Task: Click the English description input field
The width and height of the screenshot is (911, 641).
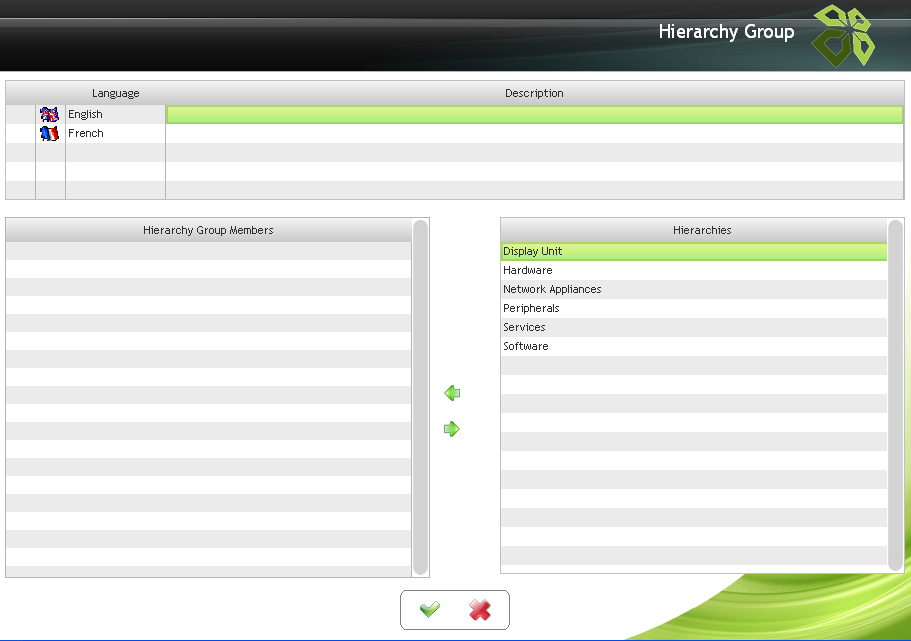Action: [x=534, y=114]
